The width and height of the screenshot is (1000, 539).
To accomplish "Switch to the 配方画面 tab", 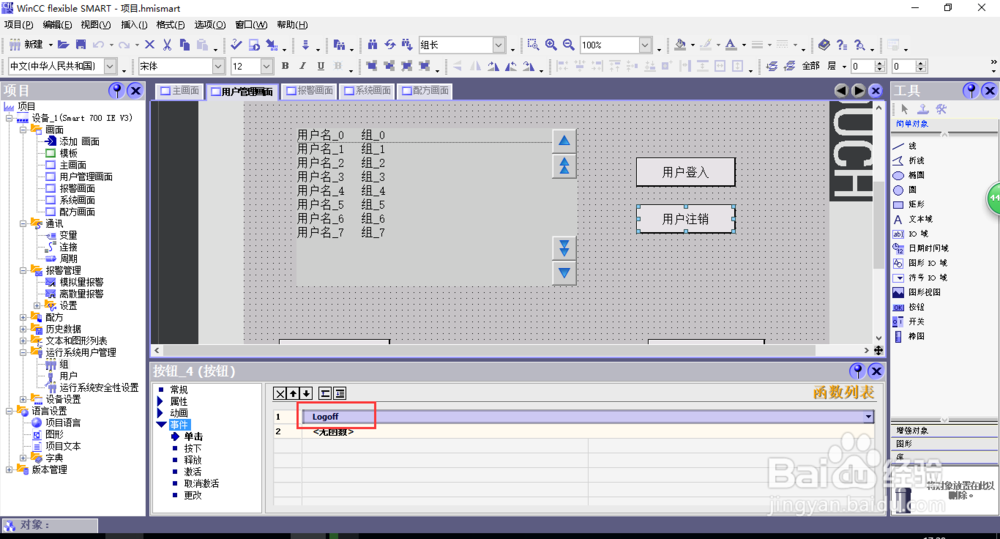I will (425, 91).
